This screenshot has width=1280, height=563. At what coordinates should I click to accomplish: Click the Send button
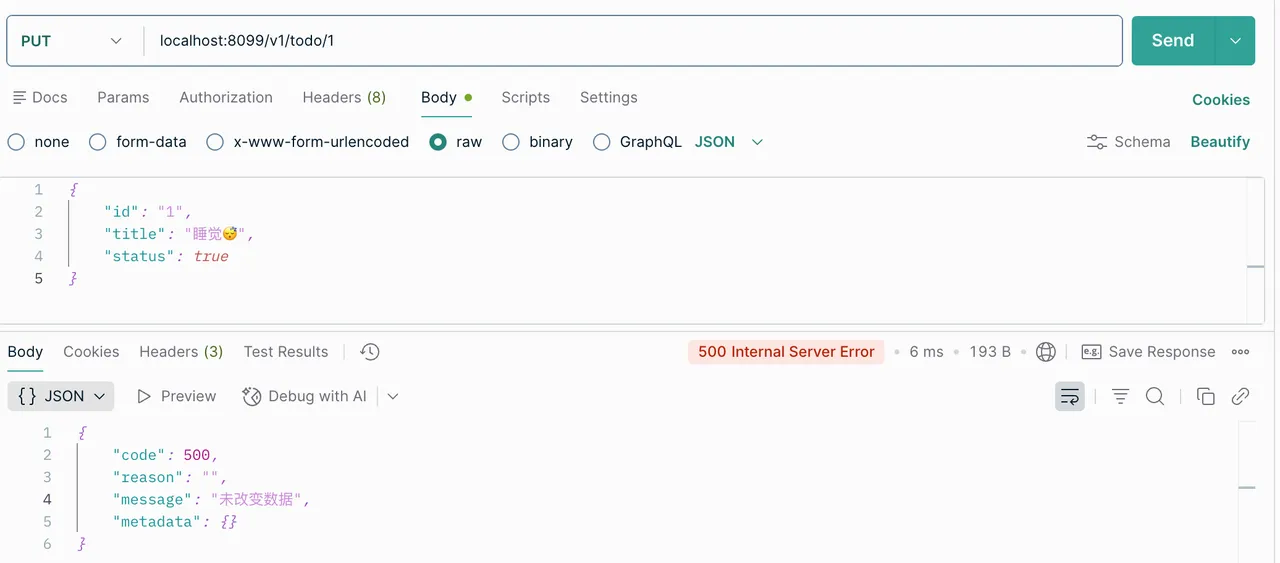(x=1173, y=41)
